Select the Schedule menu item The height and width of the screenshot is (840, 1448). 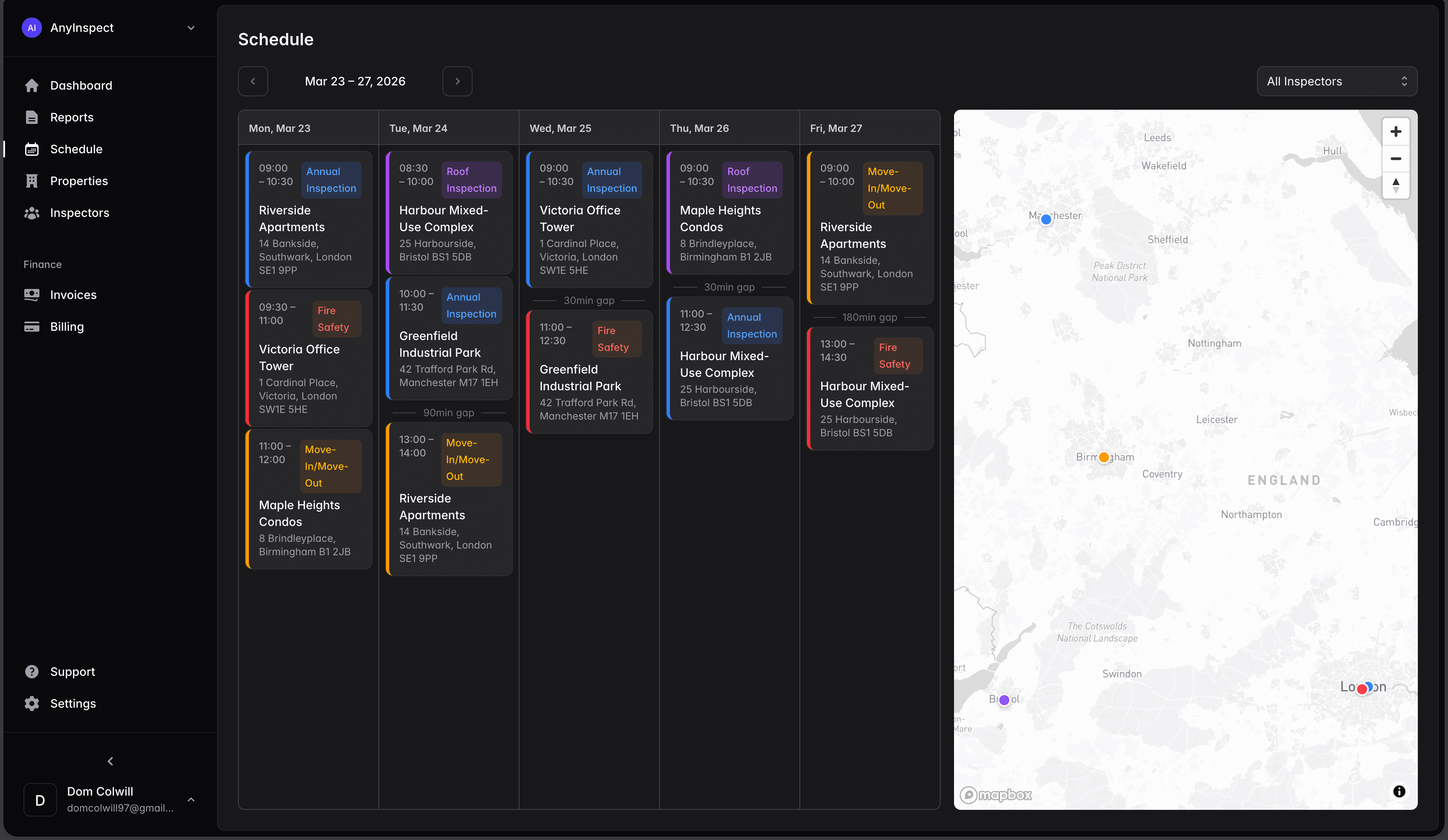(76, 149)
